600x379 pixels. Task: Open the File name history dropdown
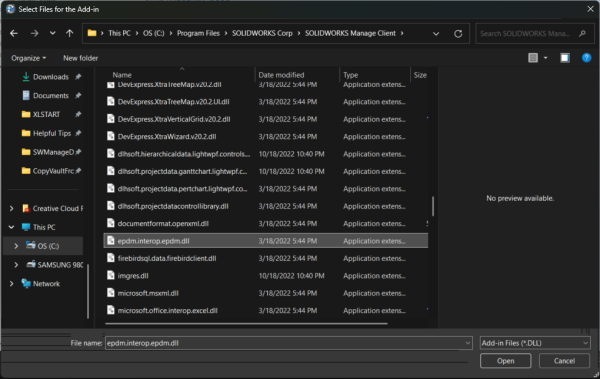pyautogui.click(x=468, y=343)
